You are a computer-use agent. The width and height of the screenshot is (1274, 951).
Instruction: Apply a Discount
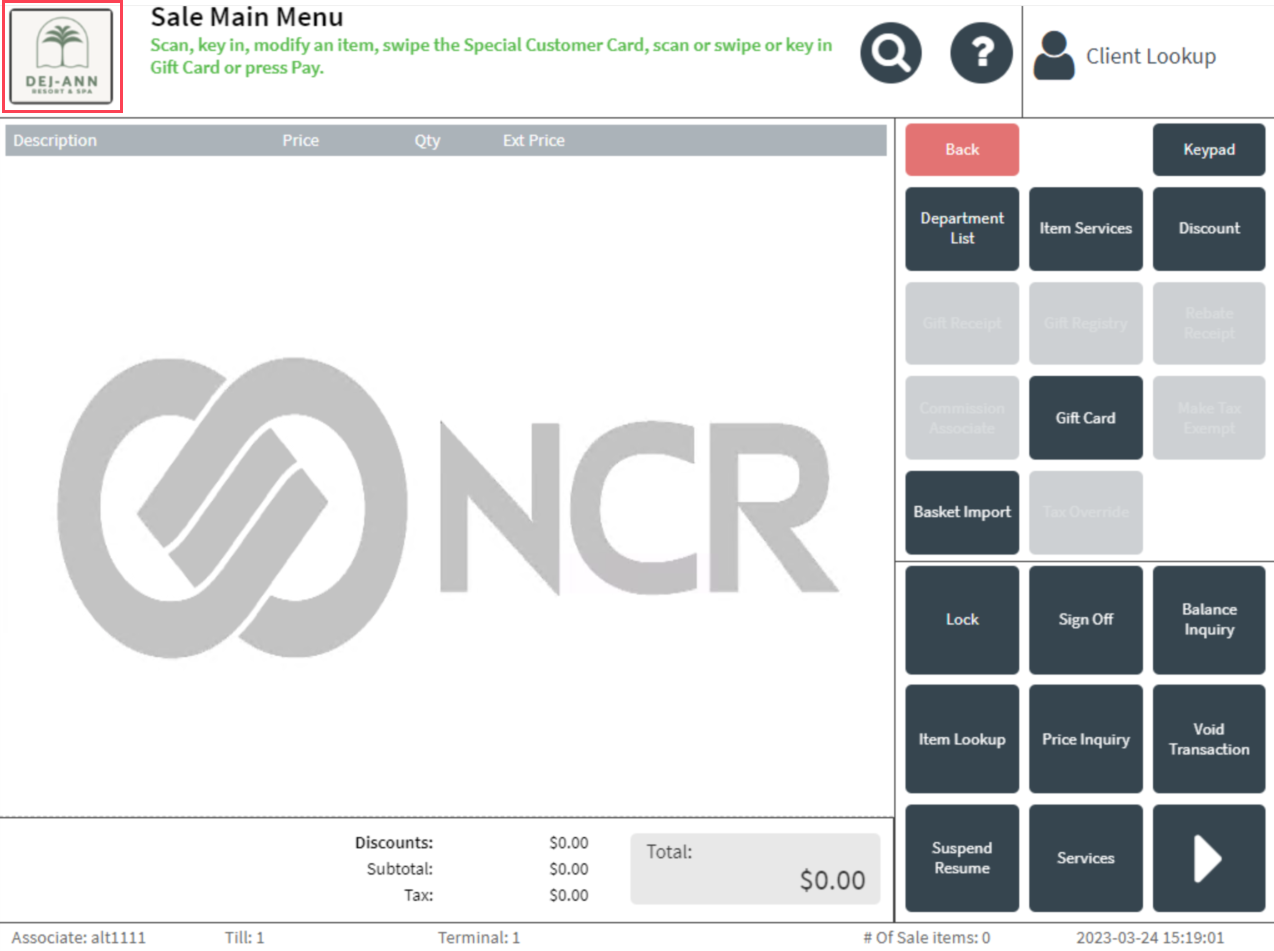1208,229
